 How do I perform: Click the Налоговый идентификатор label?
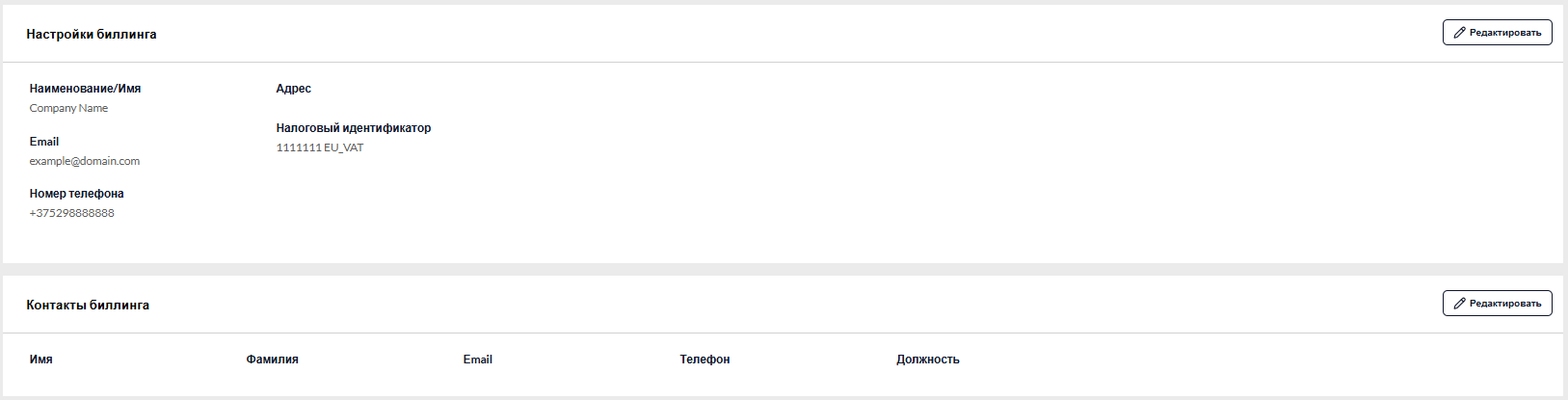[x=354, y=128]
